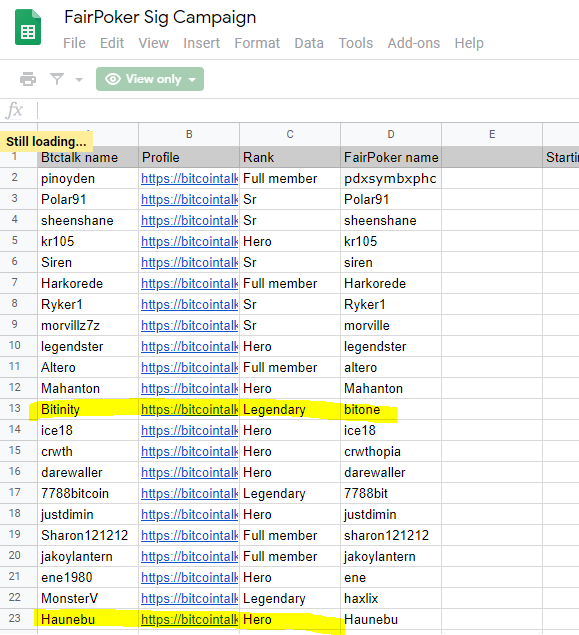Viewport: 579px width, 635px height.
Task: Open the filter views dropdown arrow
Action: pyautogui.click(x=79, y=79)
